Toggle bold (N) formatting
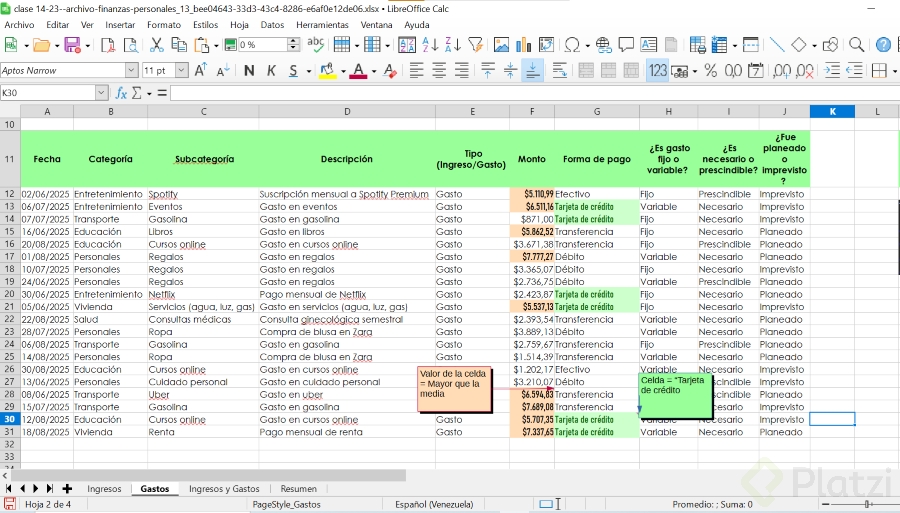The image size is (900, 513). click(x=249, y=71)
